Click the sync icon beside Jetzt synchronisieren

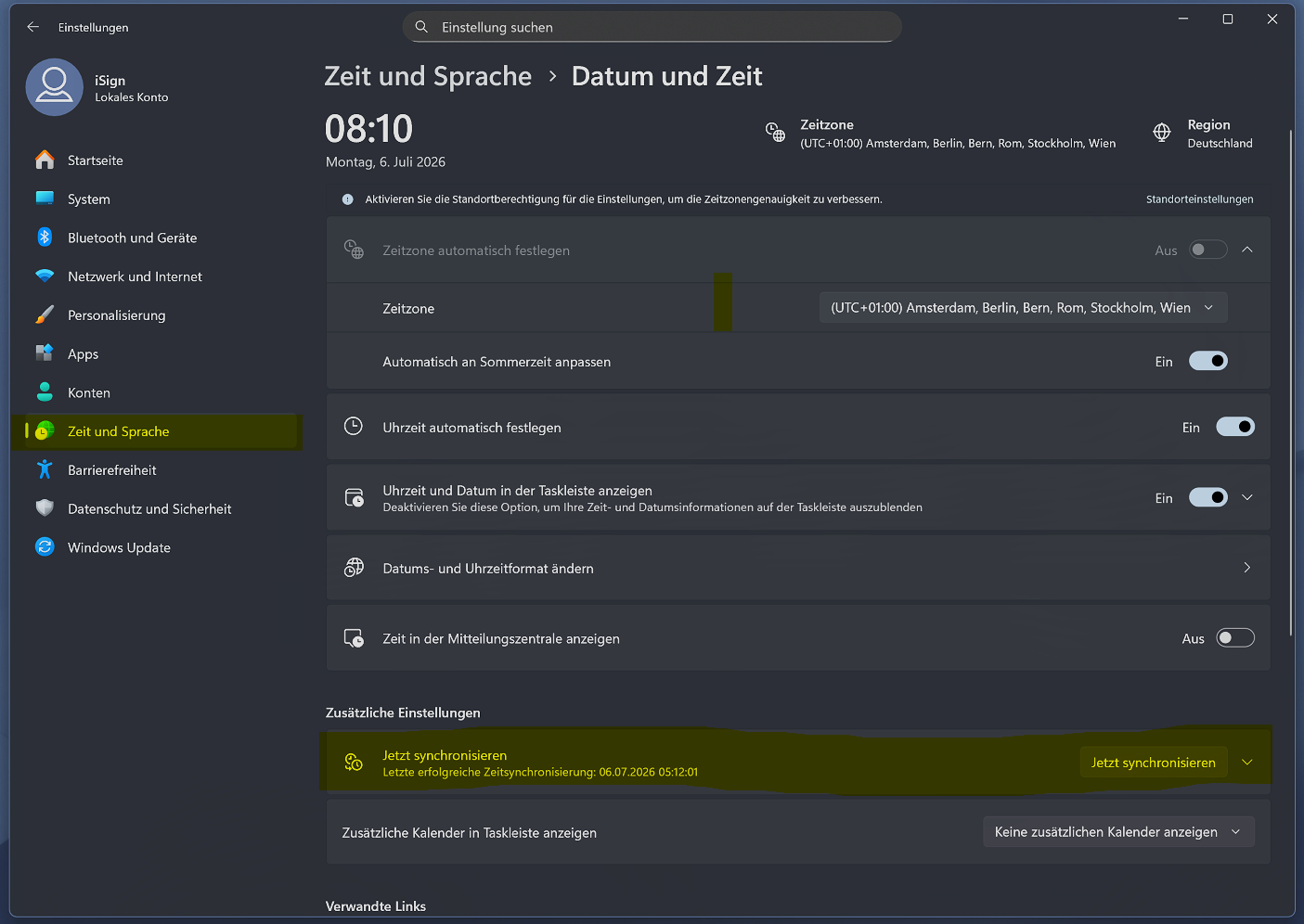[354, 763]
